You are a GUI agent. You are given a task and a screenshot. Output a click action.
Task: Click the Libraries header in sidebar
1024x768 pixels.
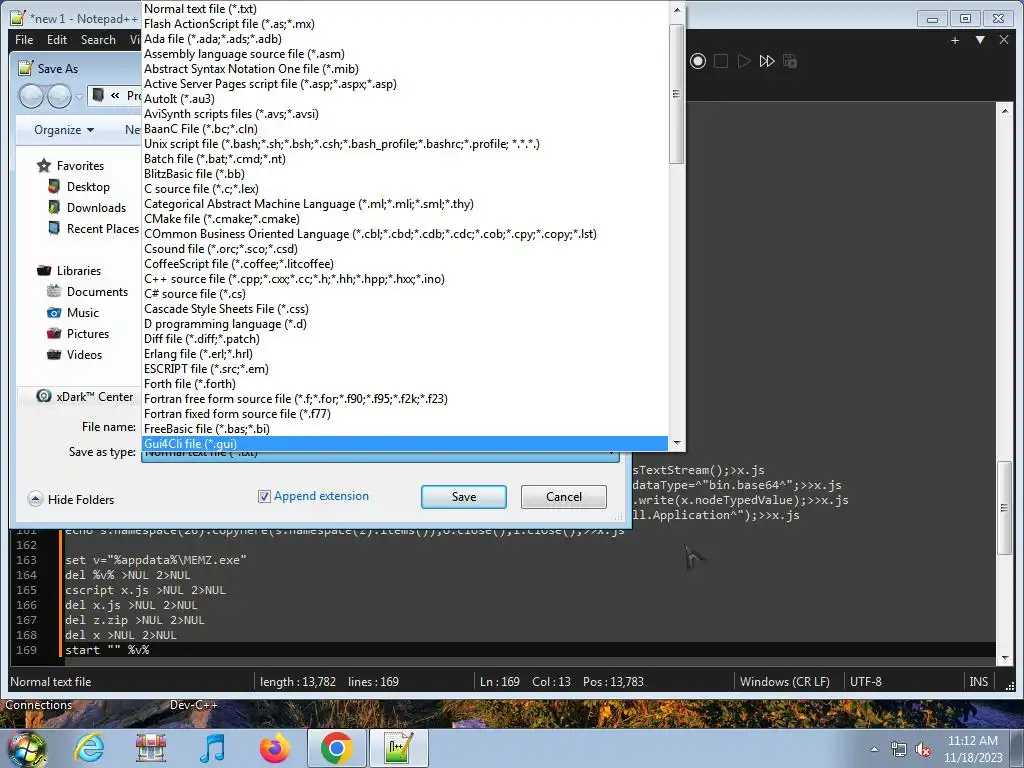[69, 270]
